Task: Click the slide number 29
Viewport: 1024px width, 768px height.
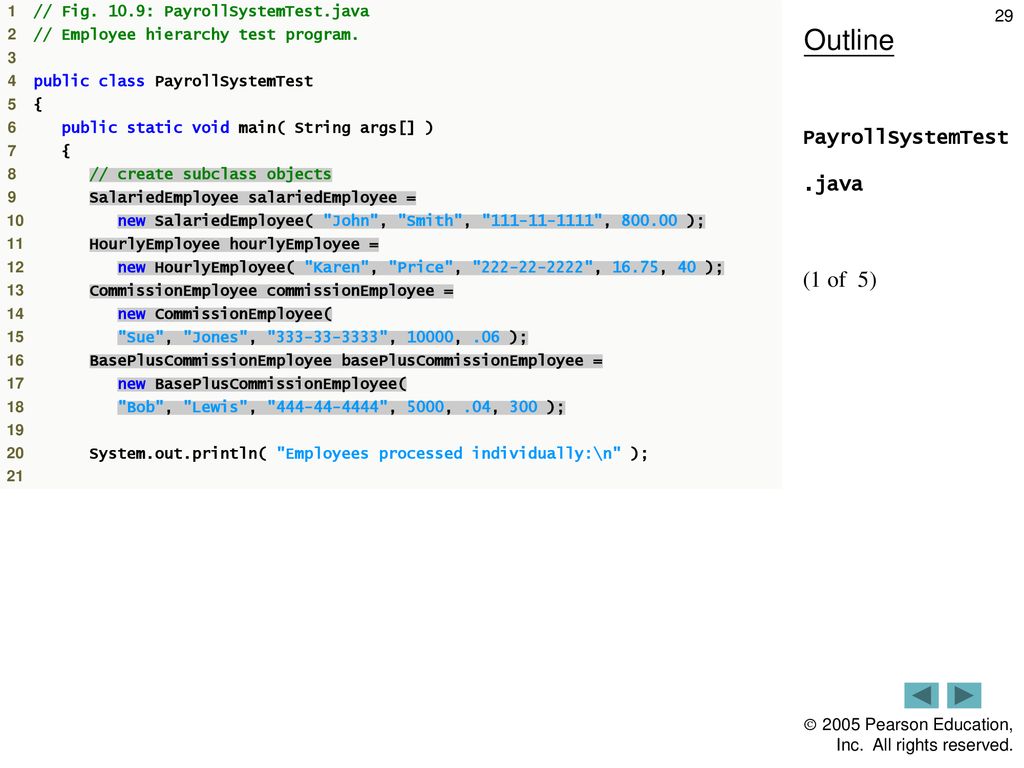Action: click(1003, 16)
